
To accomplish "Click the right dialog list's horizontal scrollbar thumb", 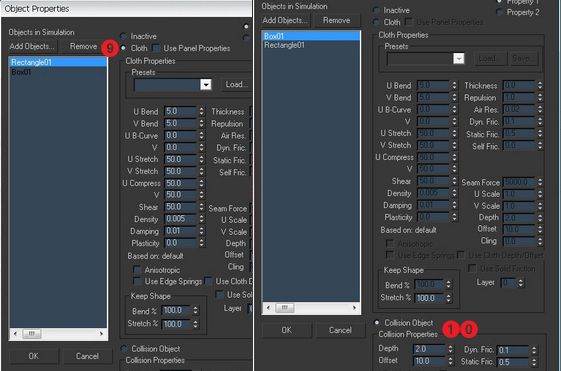I will click(285, 308).
